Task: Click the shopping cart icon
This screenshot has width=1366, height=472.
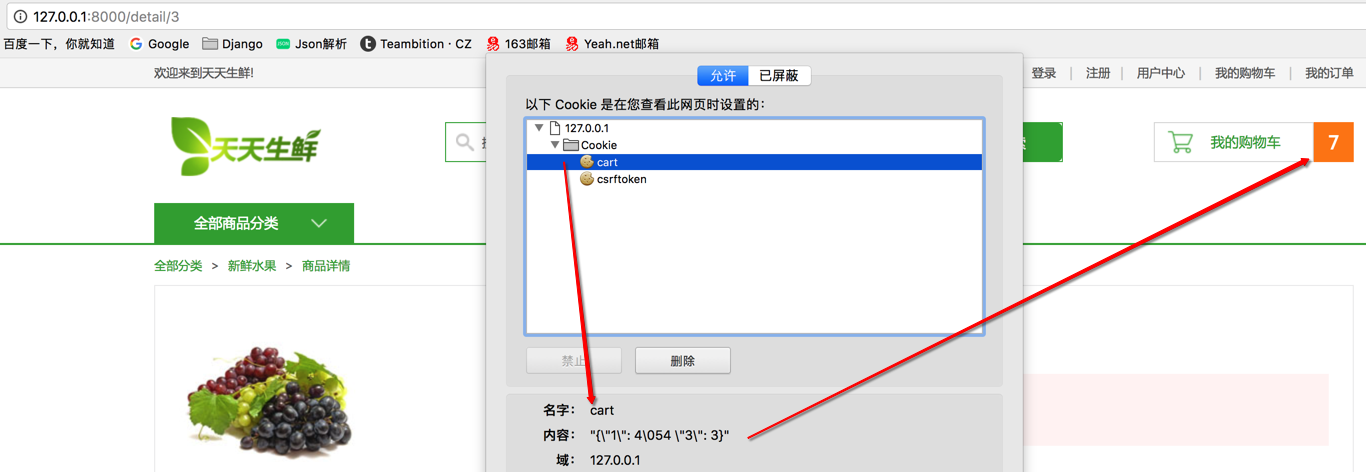Action: pos(1181,142)
